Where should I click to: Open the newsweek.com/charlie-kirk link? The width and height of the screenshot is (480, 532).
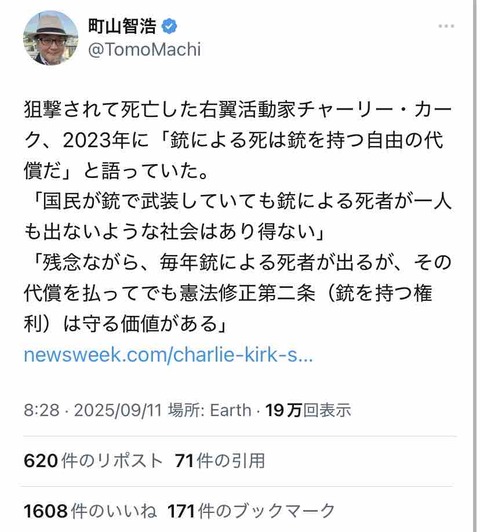pos(168,355)
